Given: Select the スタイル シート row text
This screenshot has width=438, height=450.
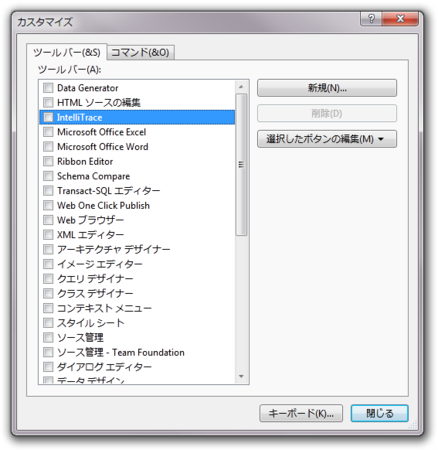Looking at the screenshot, I should tap(91, 323).
